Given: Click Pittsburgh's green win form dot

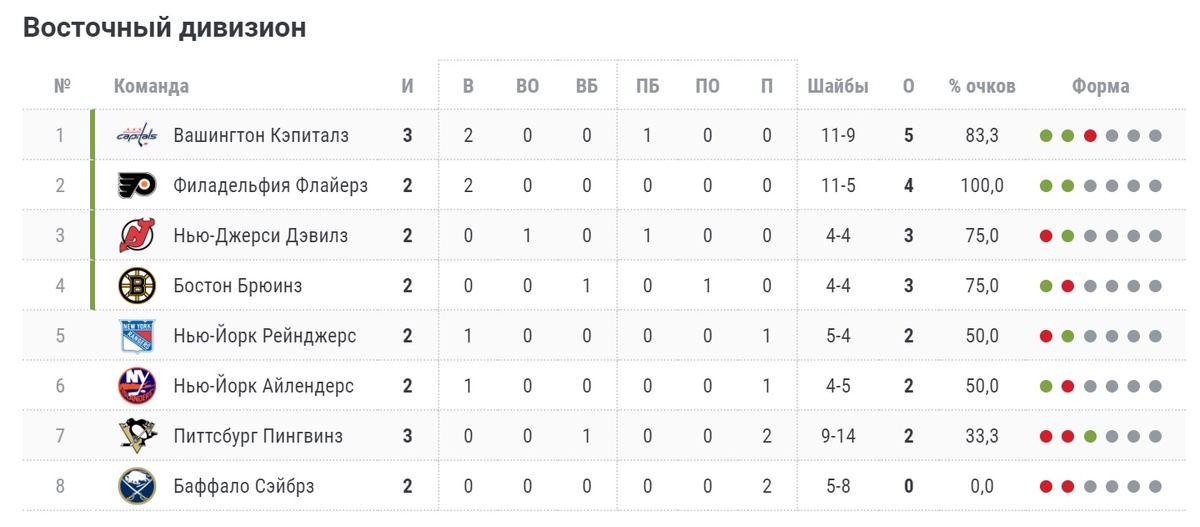Looking at the screenshot, I should 1090,437.
